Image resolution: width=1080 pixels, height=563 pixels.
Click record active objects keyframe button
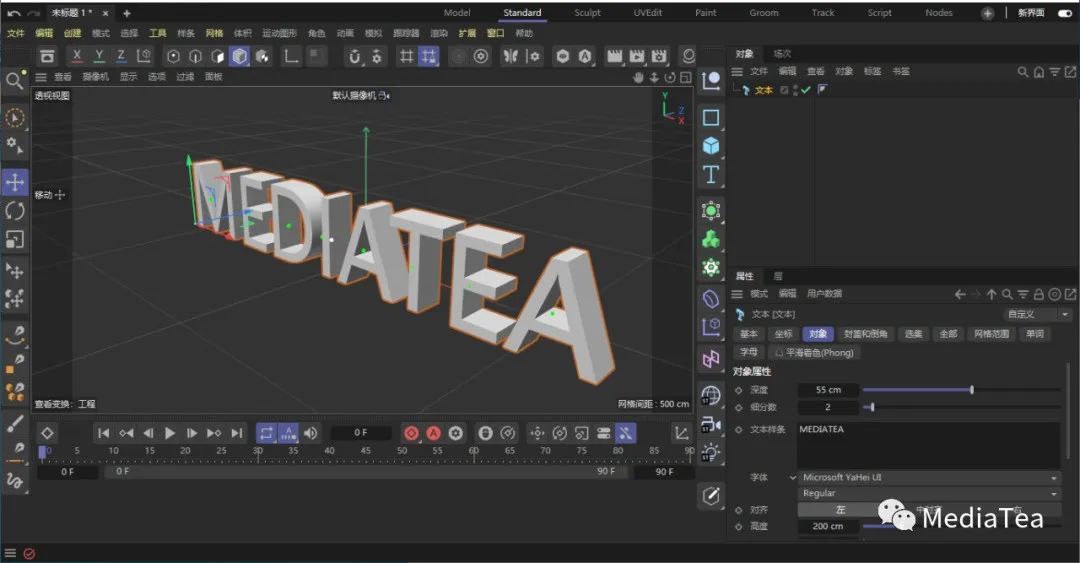(x=411, y=433)
